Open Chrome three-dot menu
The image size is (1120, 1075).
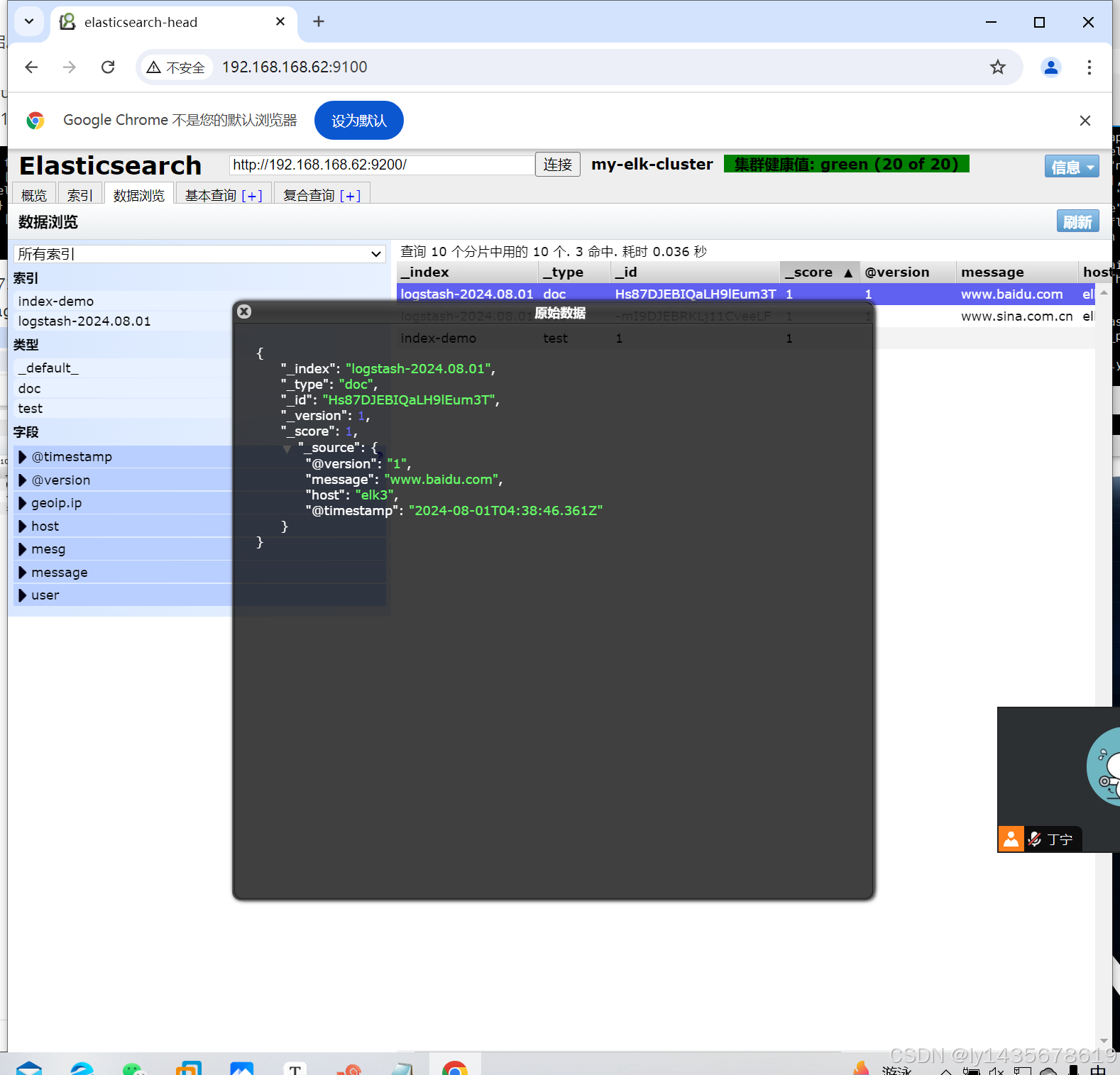(1089, 67)
